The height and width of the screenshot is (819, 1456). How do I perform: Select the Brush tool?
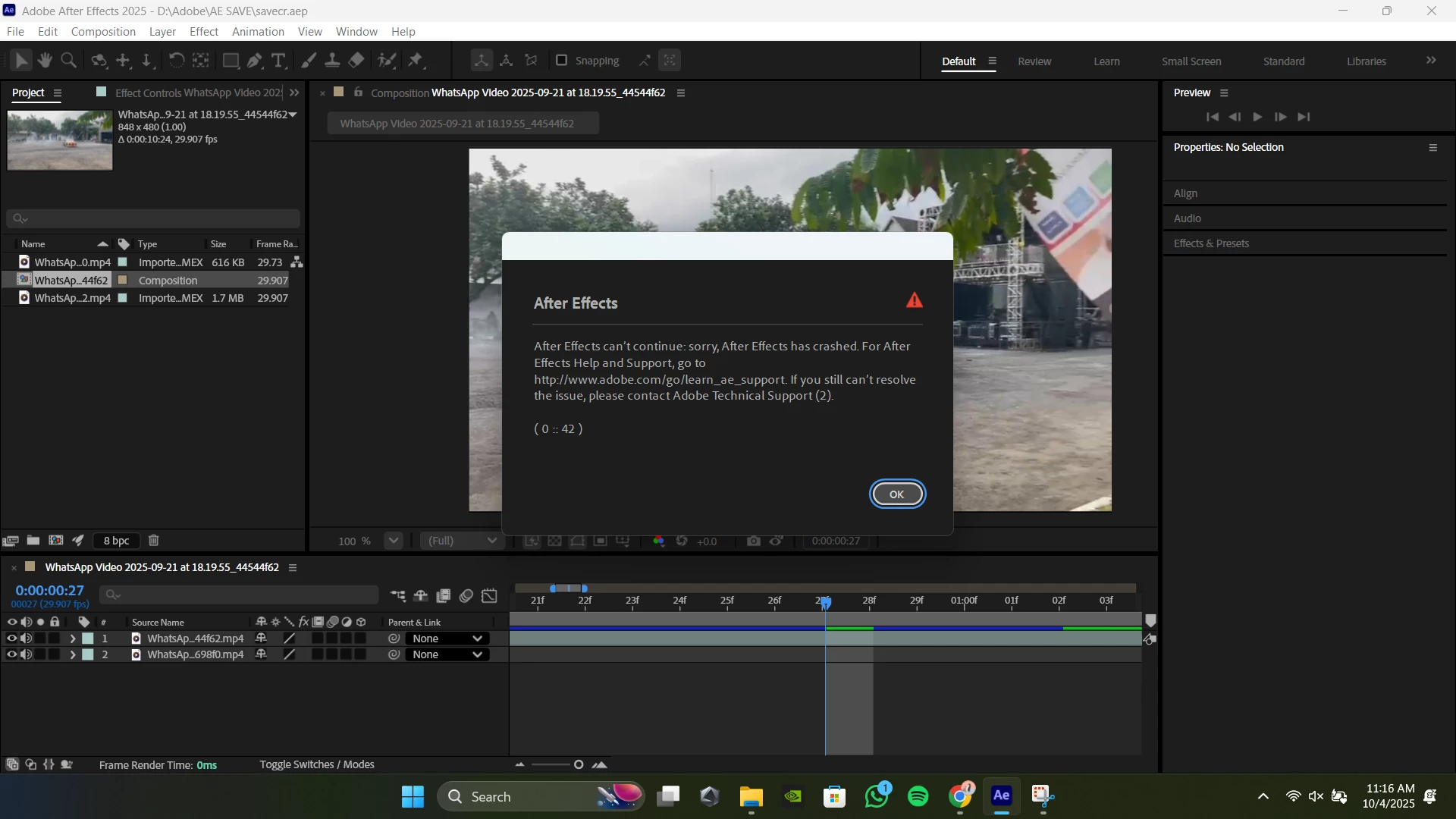click(309, 61)
